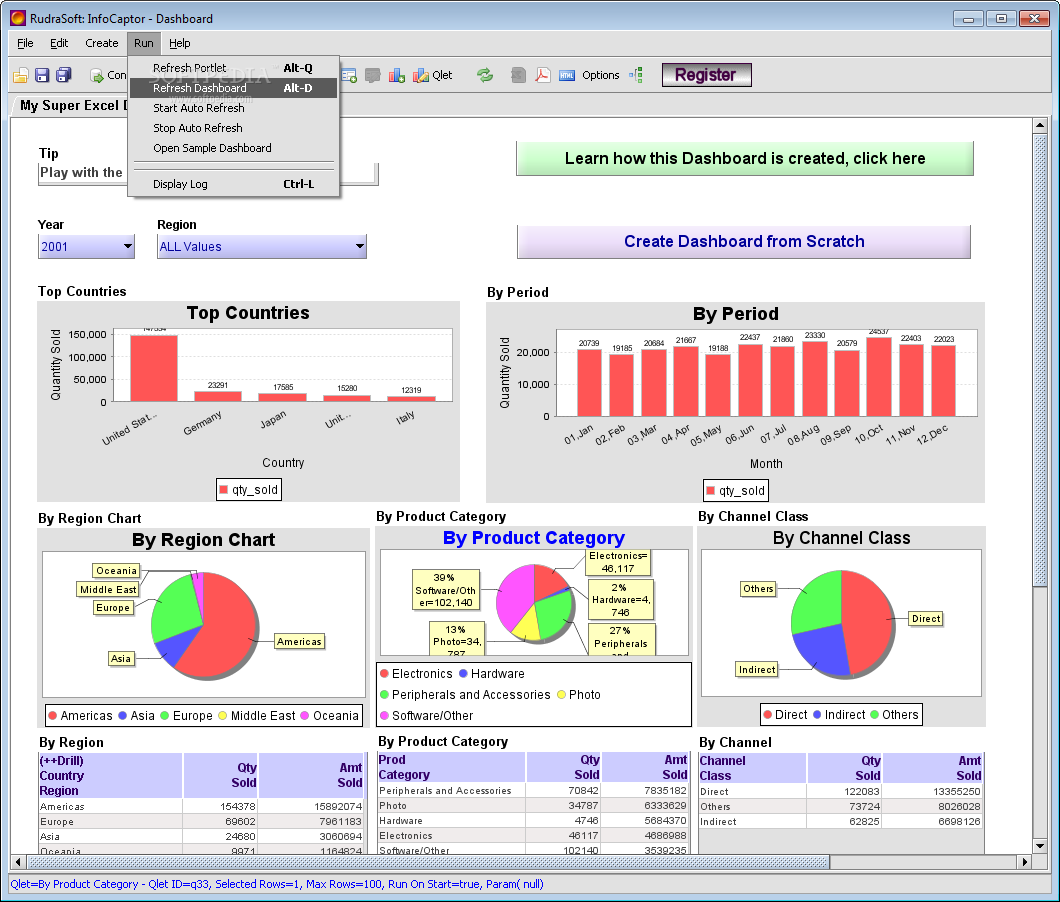Select Refresh Dashboard menu entry
Screen dimensions: 1060x902
[x=233, y=88]
